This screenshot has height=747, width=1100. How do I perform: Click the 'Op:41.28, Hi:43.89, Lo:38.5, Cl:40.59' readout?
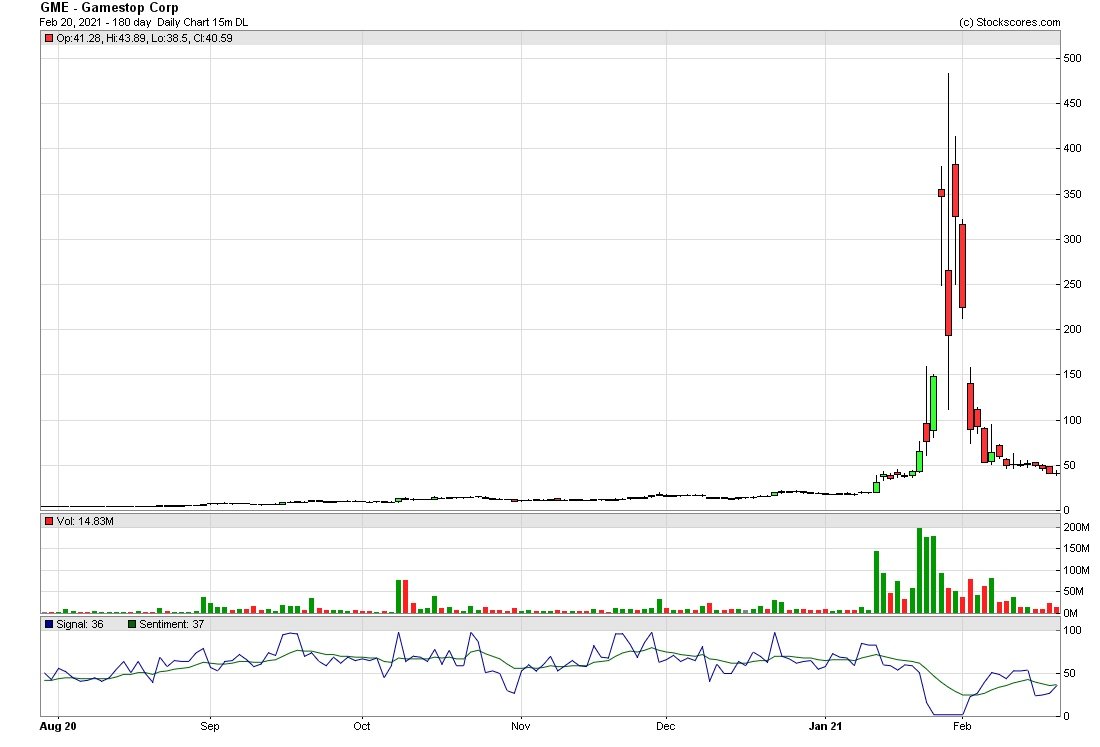pyautogui.click(x=145, y=39)
